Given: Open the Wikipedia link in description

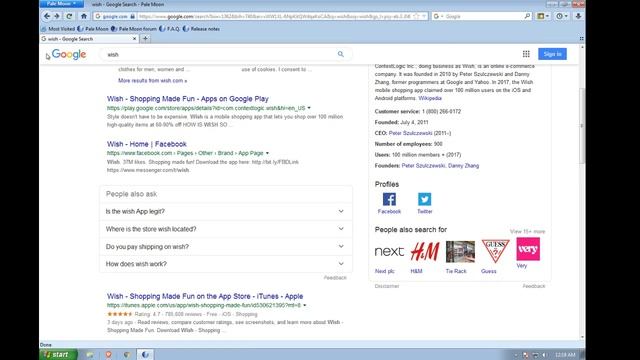Looking at the screenshot, I should [430, 98].
